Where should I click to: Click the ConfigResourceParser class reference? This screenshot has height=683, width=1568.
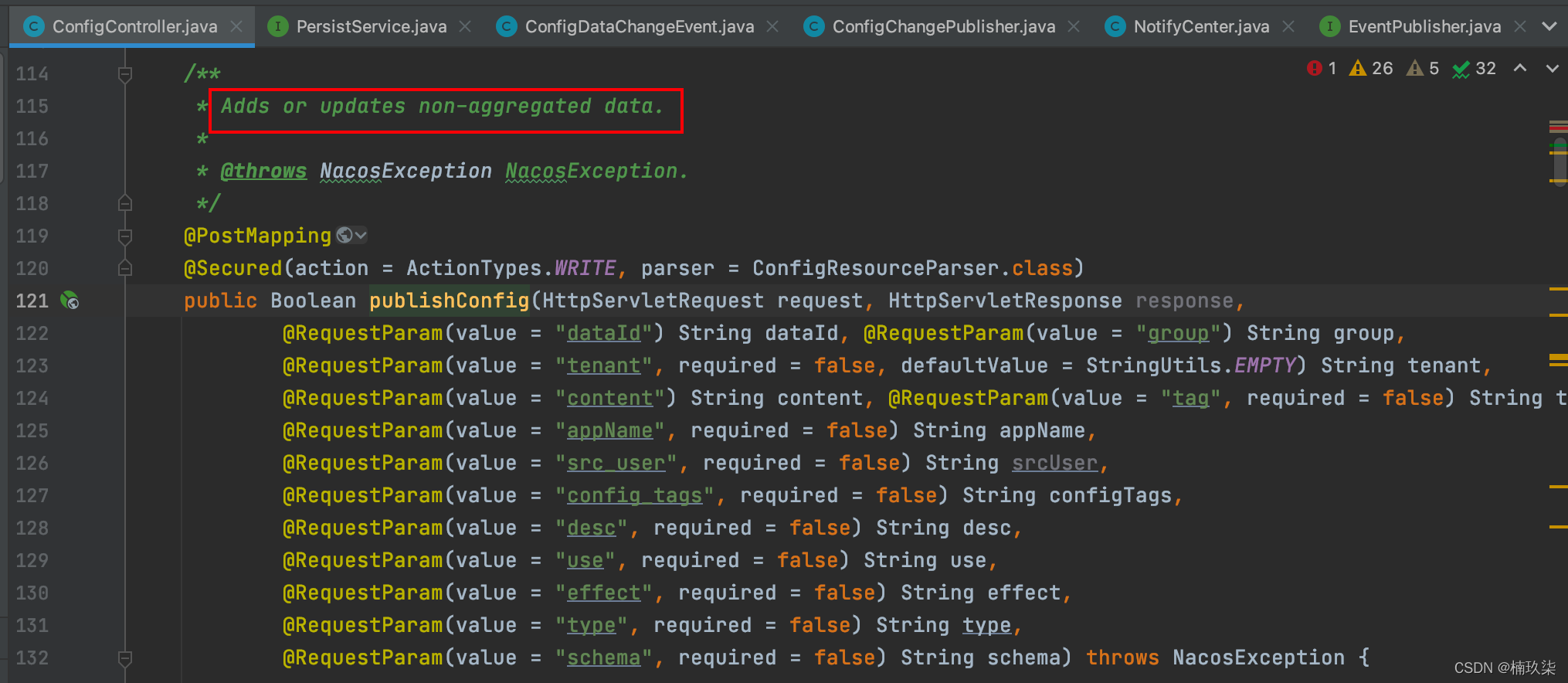pyautogui.click(x=876, y=269)
